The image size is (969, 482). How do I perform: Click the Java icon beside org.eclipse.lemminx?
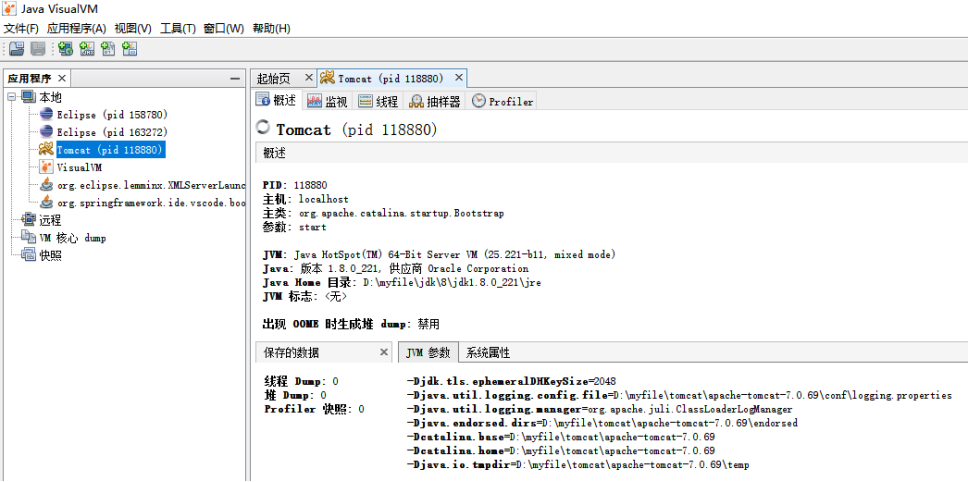[x=46, y=184]
